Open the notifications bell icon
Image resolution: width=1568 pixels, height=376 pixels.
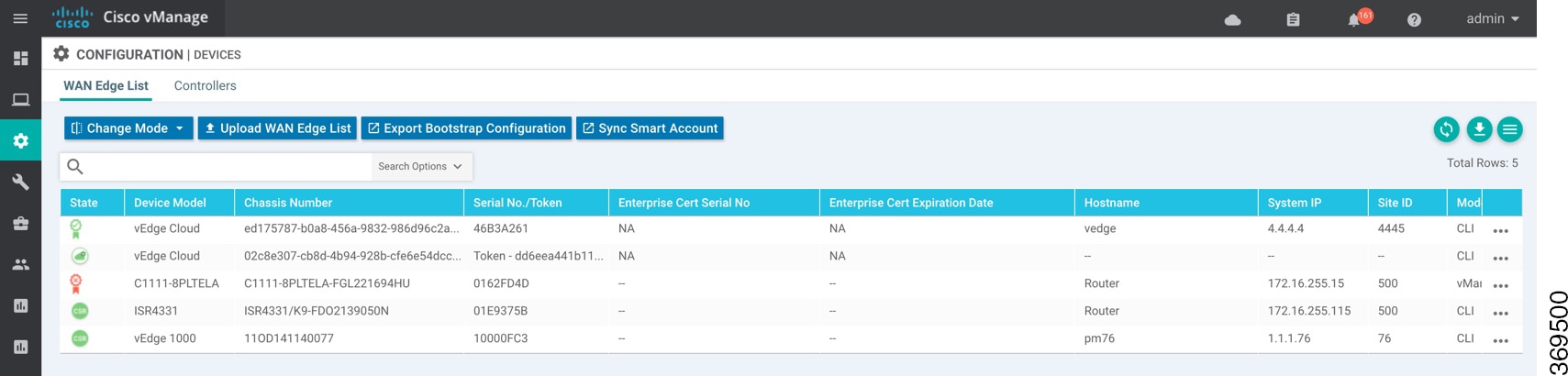(x=1353, y=20)
